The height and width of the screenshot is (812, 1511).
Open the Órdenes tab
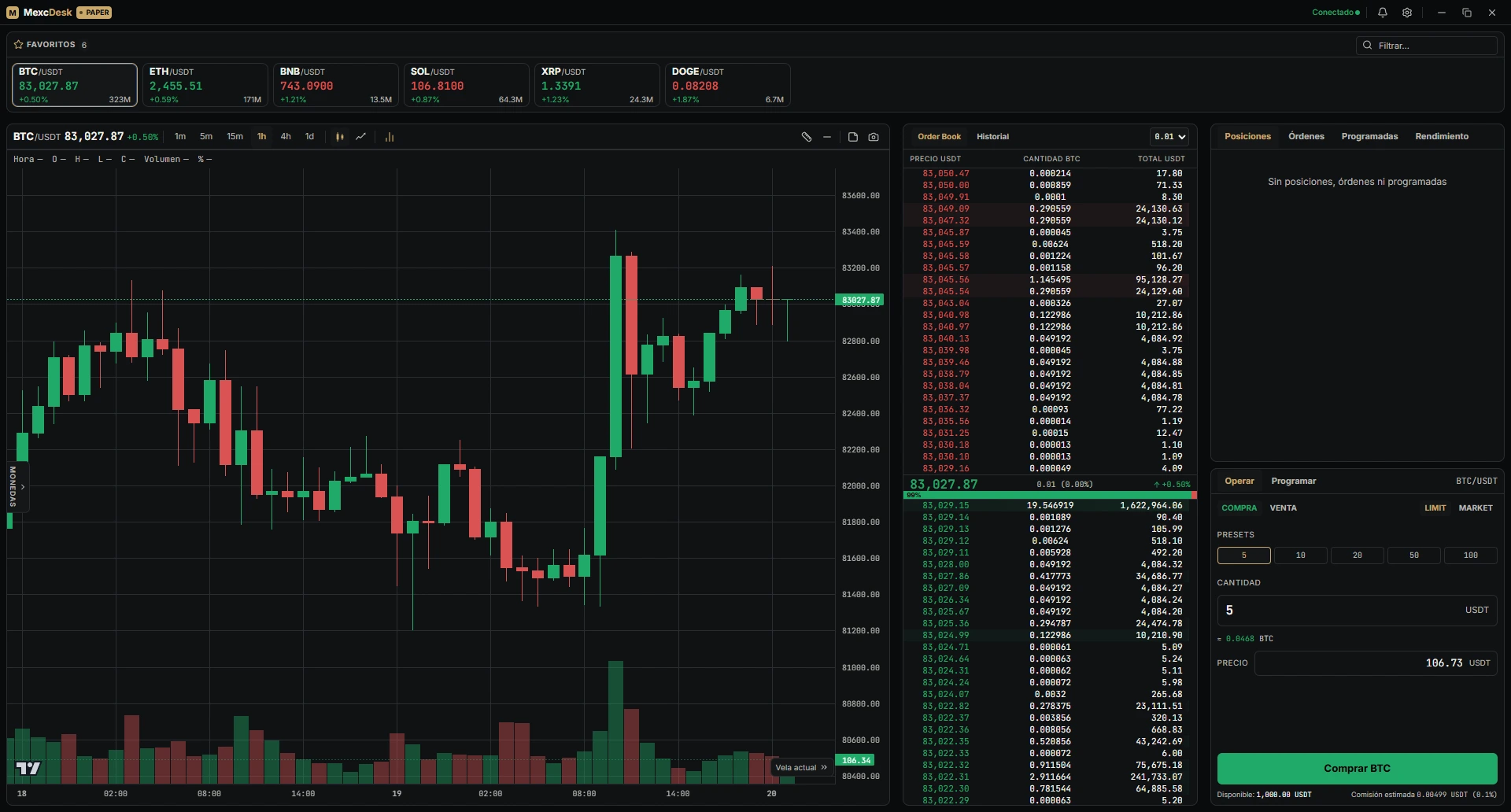1306,137
